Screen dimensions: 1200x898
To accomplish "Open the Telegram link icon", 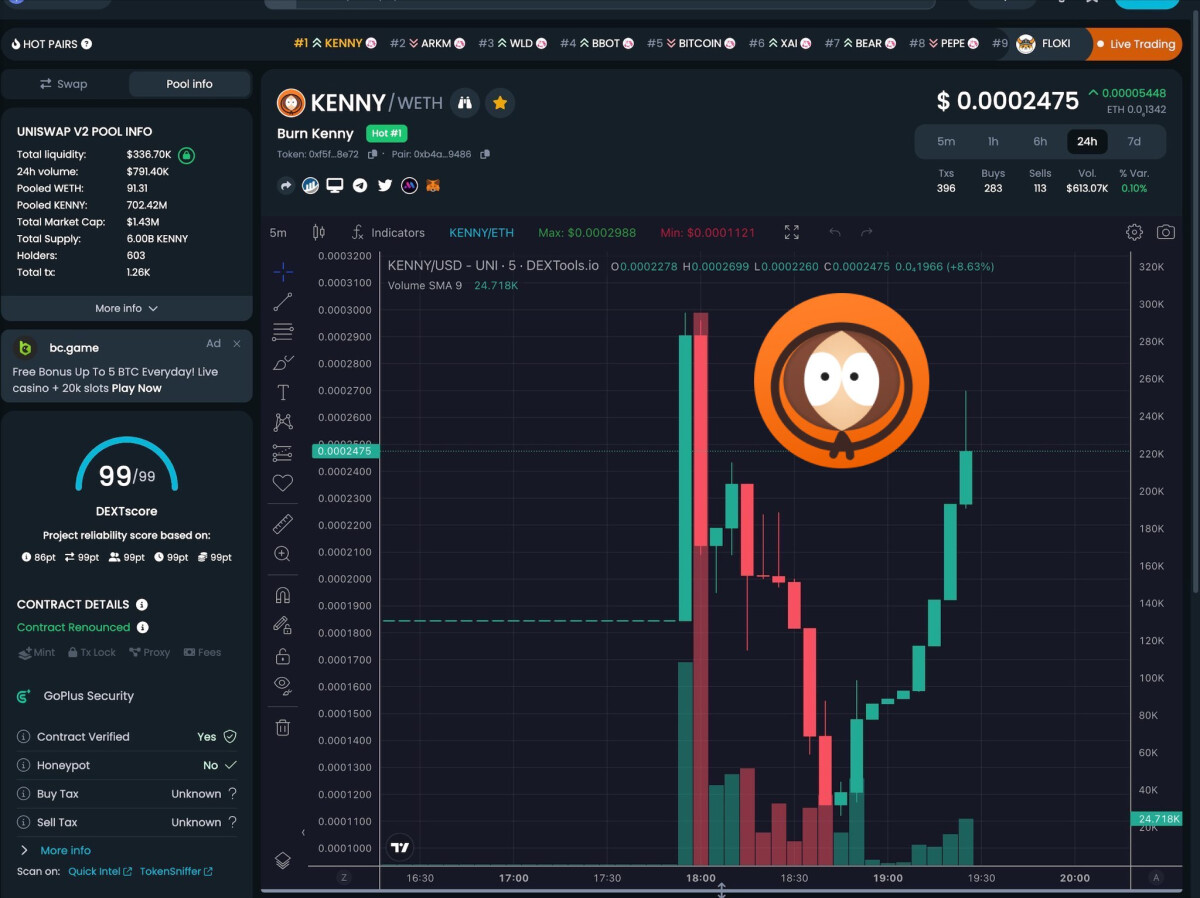I will 360,185.
